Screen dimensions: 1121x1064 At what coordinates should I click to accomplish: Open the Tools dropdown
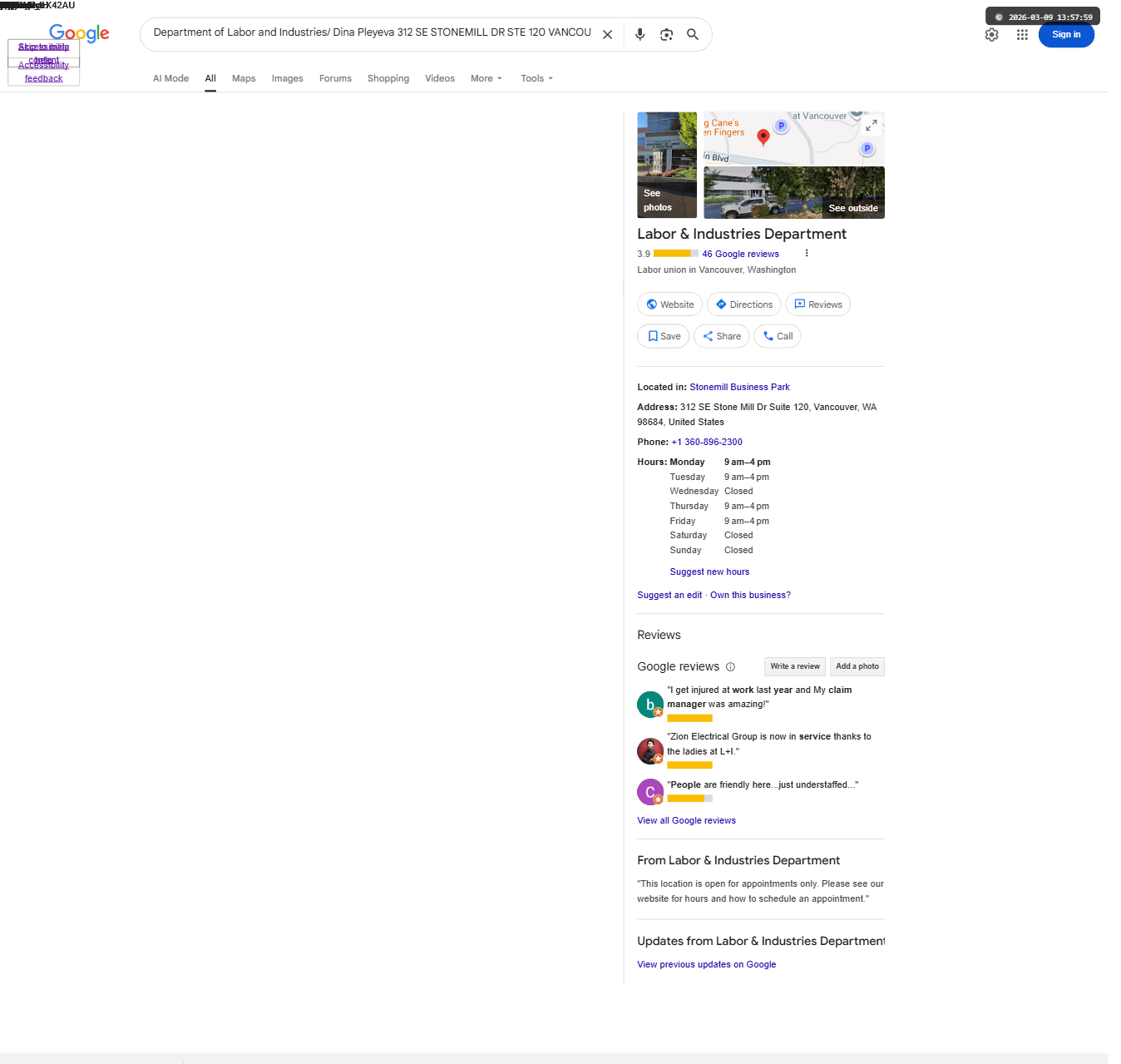[536, 78]
